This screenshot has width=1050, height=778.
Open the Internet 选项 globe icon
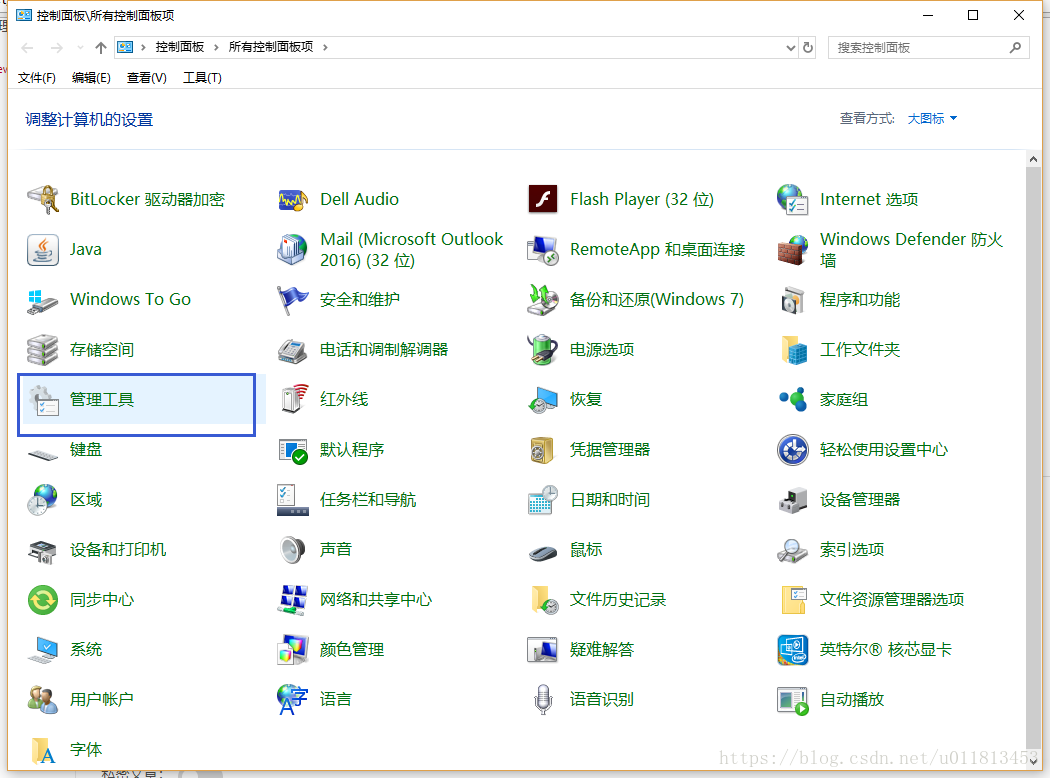tap(793, 200)
